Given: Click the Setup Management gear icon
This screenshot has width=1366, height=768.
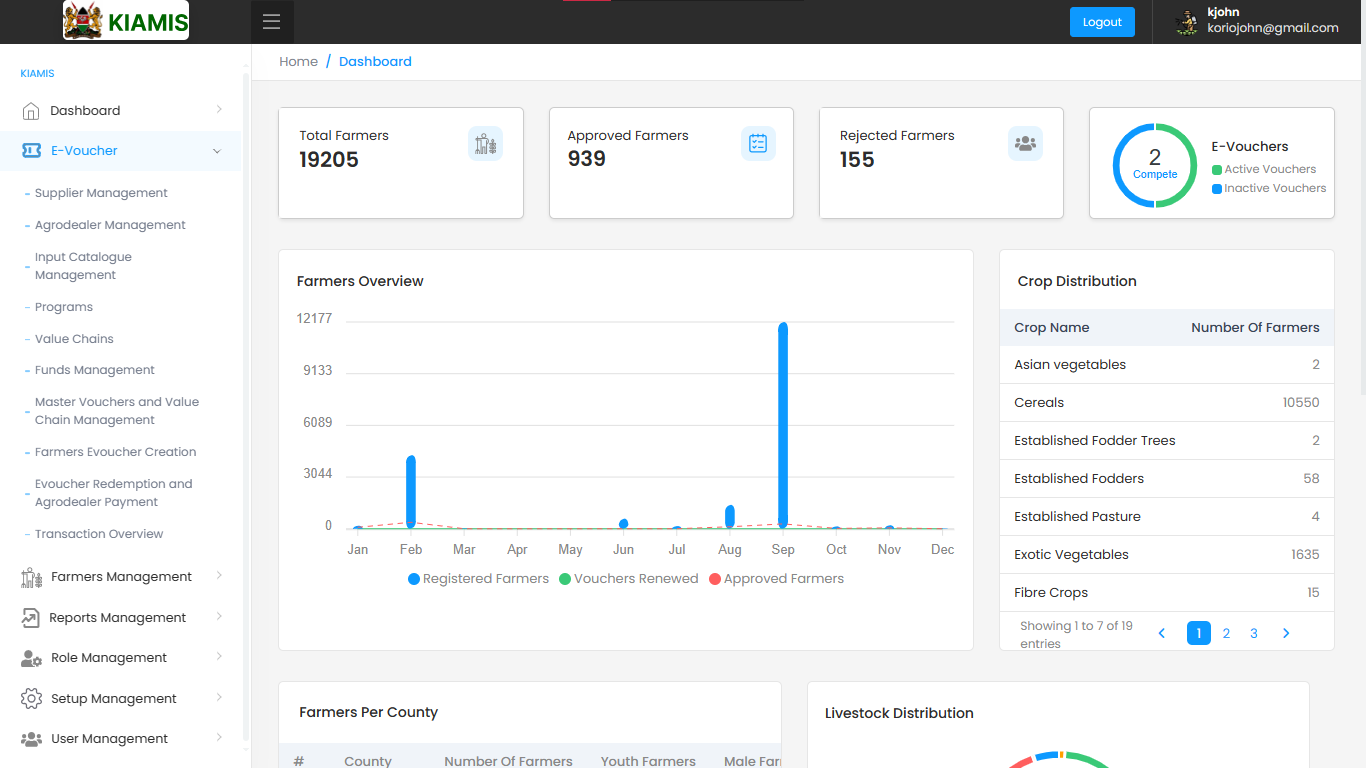Looking at the screenshot, I should (x=31, y=698).
